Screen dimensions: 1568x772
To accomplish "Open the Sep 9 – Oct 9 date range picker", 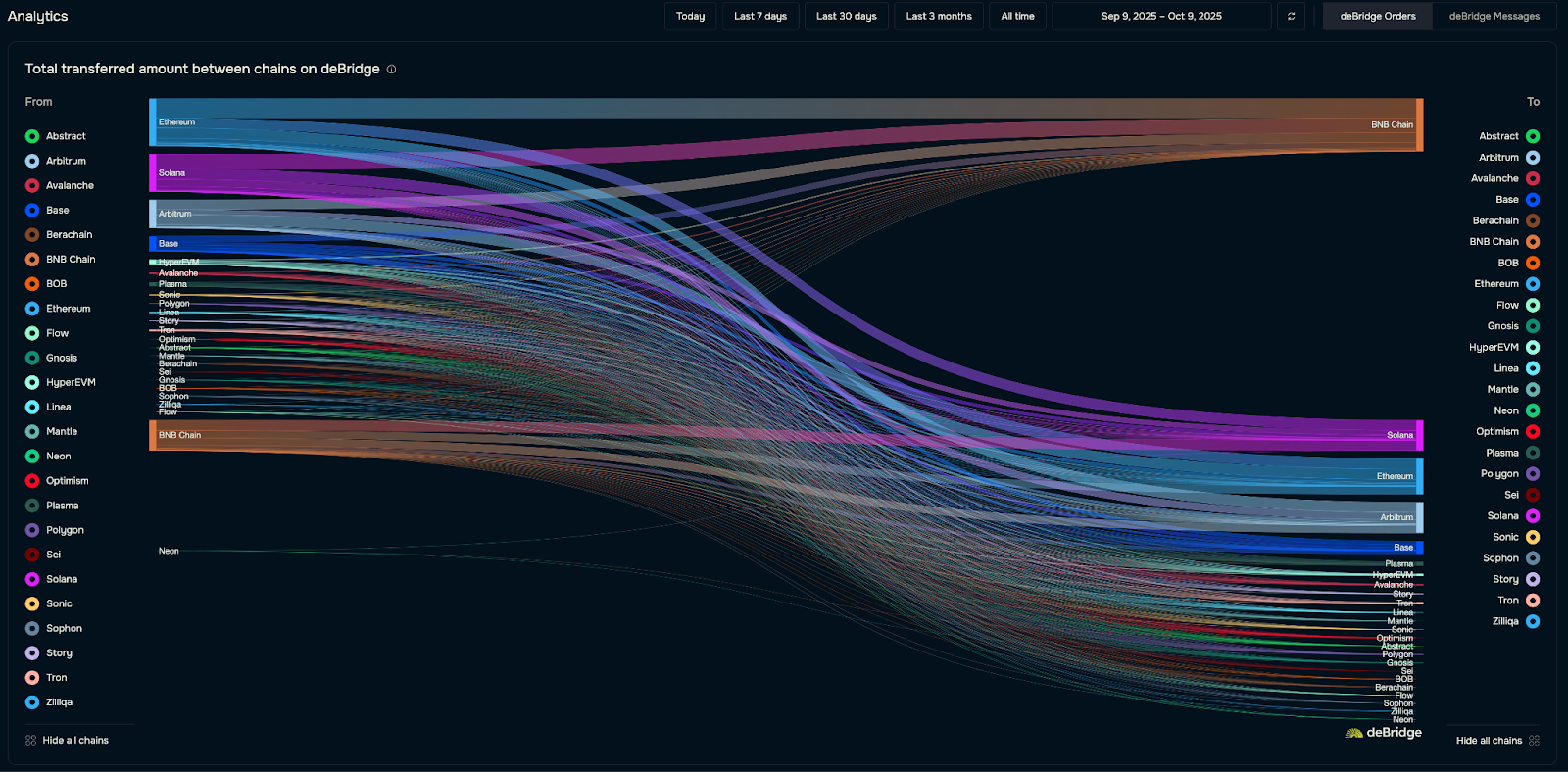I will click(x=1160, y=17).
